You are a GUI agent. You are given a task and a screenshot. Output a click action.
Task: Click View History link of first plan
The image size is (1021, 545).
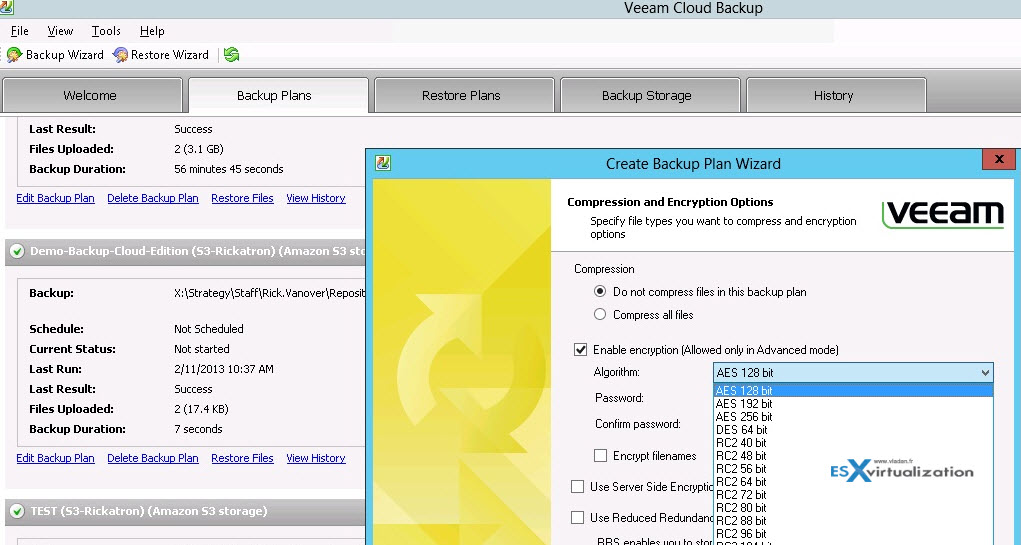(316, 198)
